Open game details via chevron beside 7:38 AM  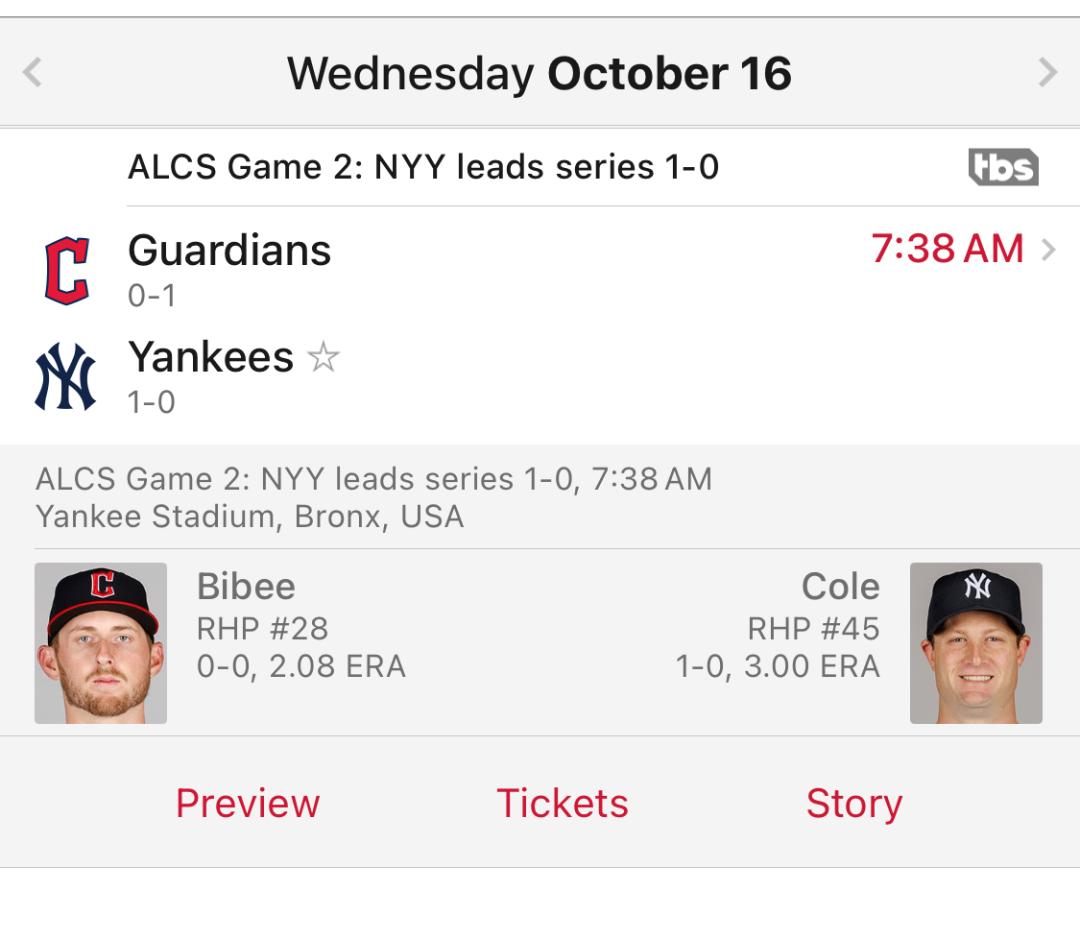1048,249
